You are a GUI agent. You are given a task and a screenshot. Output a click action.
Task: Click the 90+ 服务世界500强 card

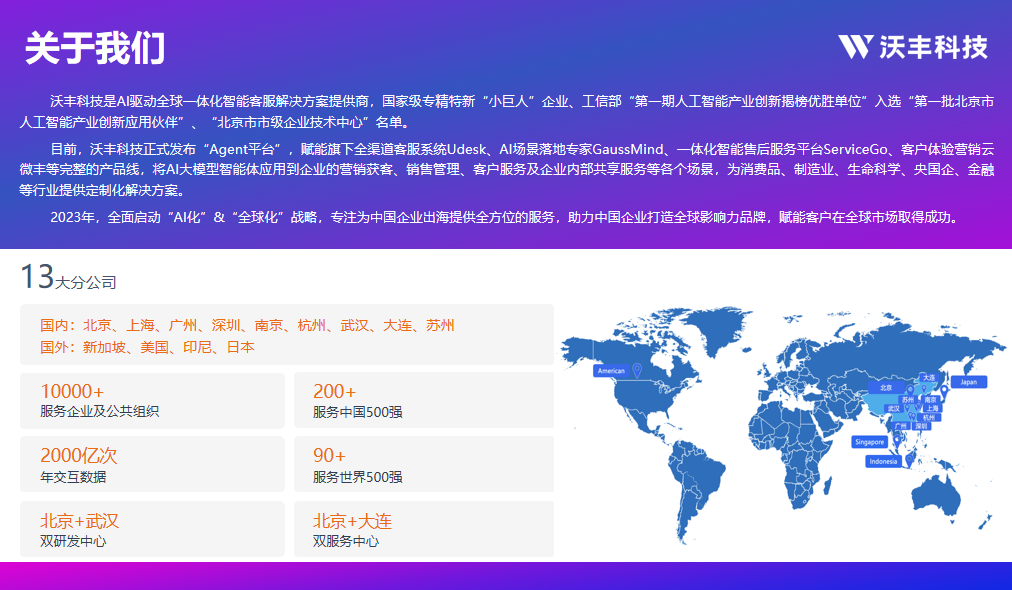423,464
